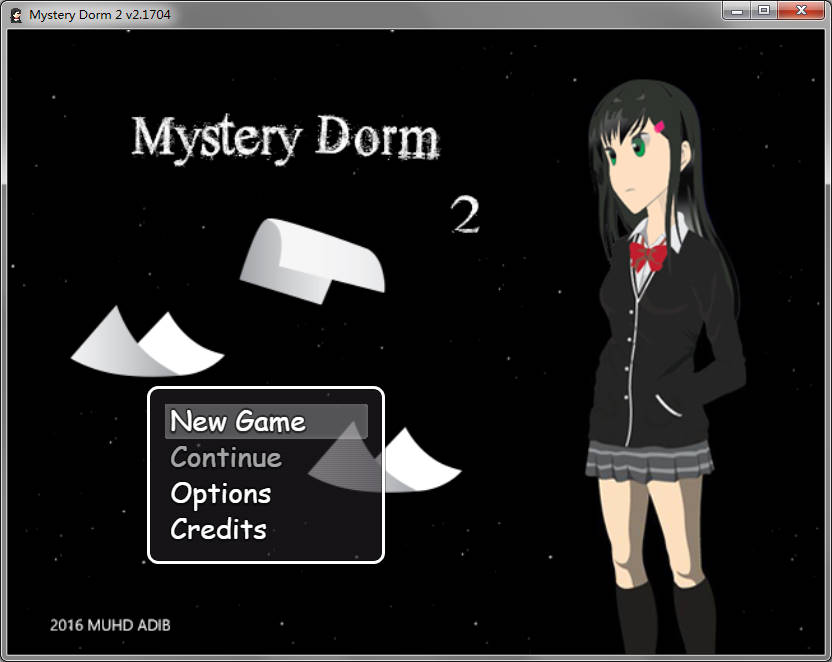
Task: Click the 'Mystery Dorm 2 v2.1704' window title
Action: pos(100,15)
